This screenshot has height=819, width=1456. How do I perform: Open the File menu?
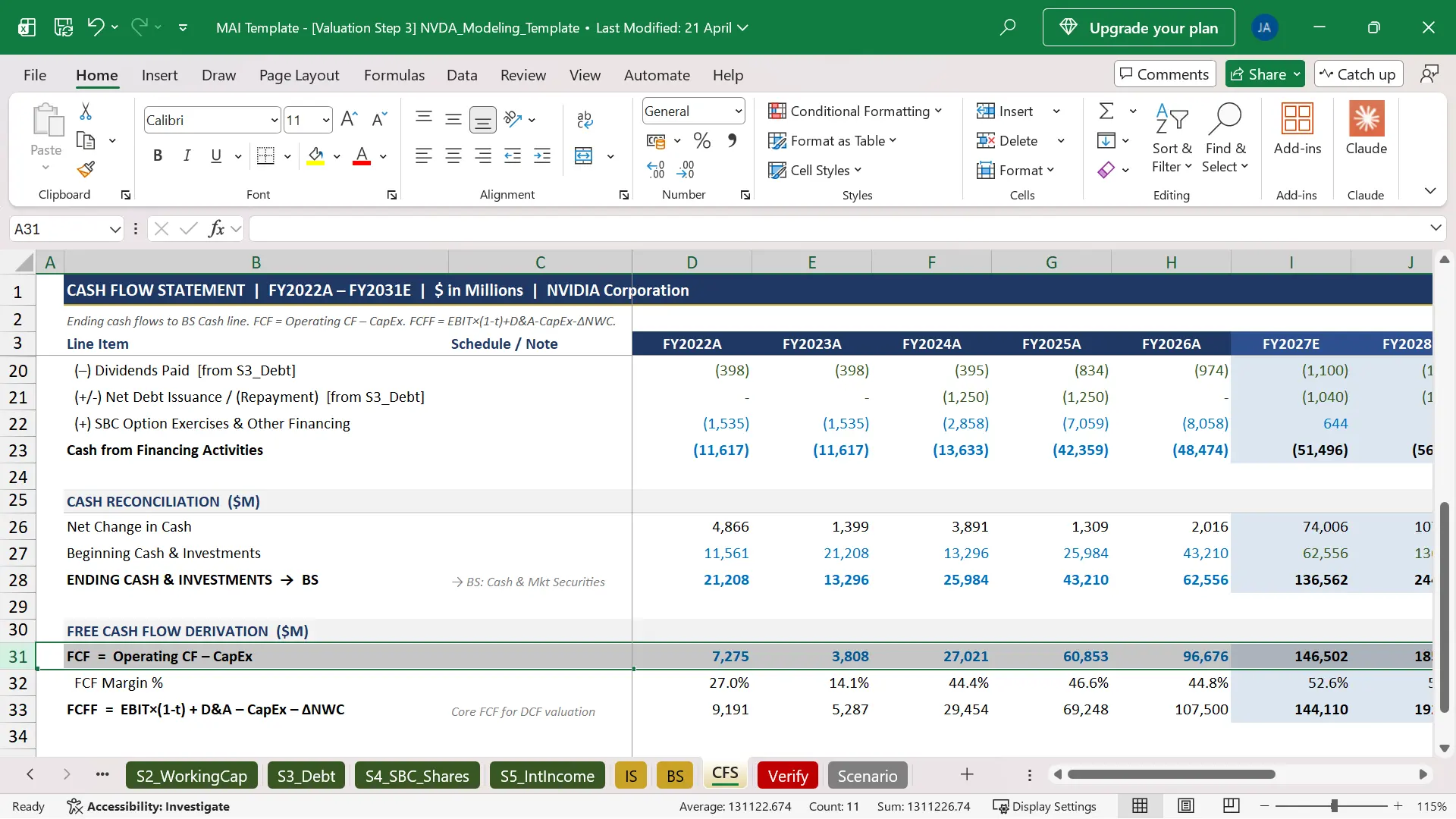point(35,75)
